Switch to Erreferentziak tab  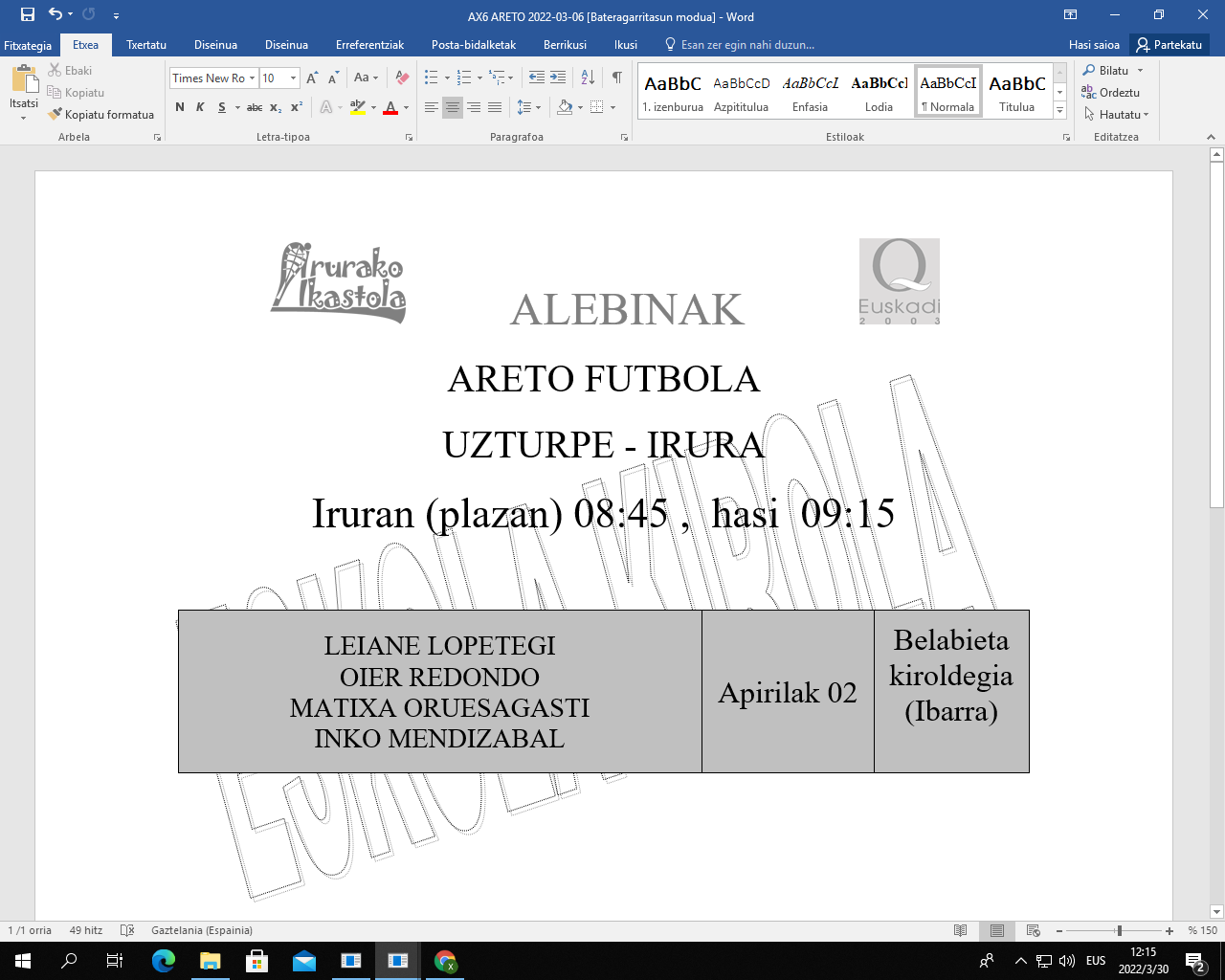click(x=369, y=45)
